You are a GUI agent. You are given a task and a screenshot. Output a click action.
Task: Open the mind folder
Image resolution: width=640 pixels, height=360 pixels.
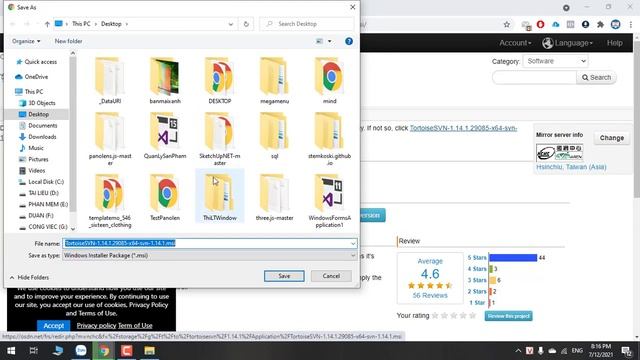click(329, 81)
